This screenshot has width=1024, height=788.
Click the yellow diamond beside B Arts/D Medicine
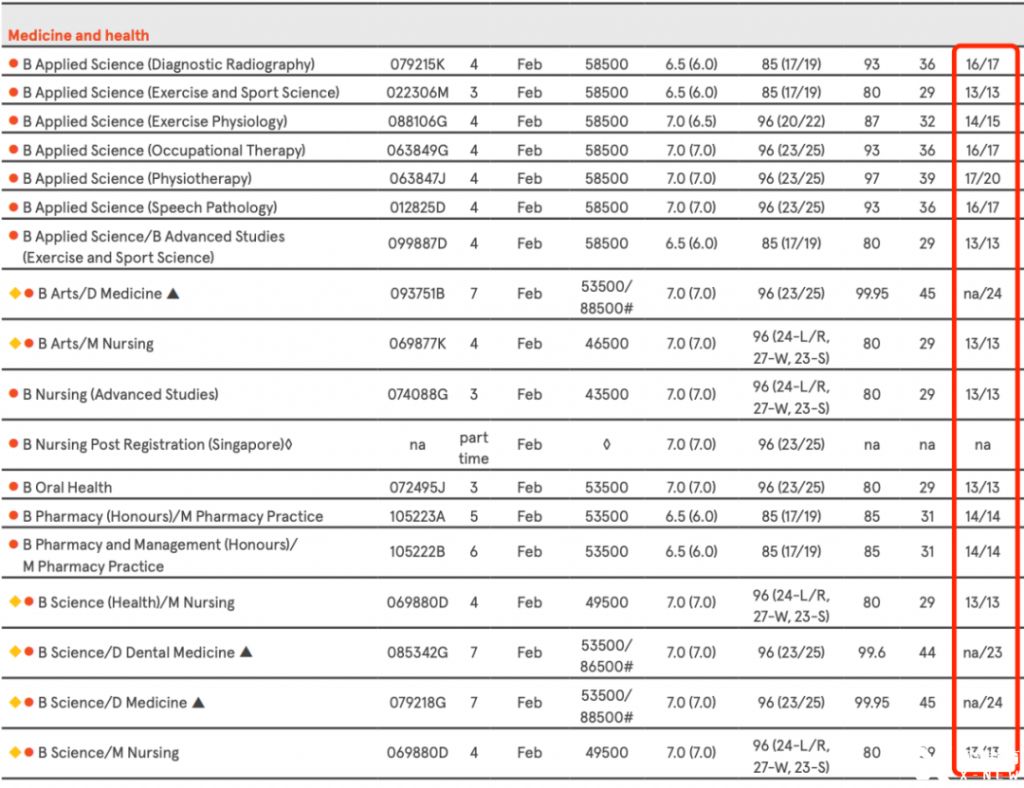[14, 293]
